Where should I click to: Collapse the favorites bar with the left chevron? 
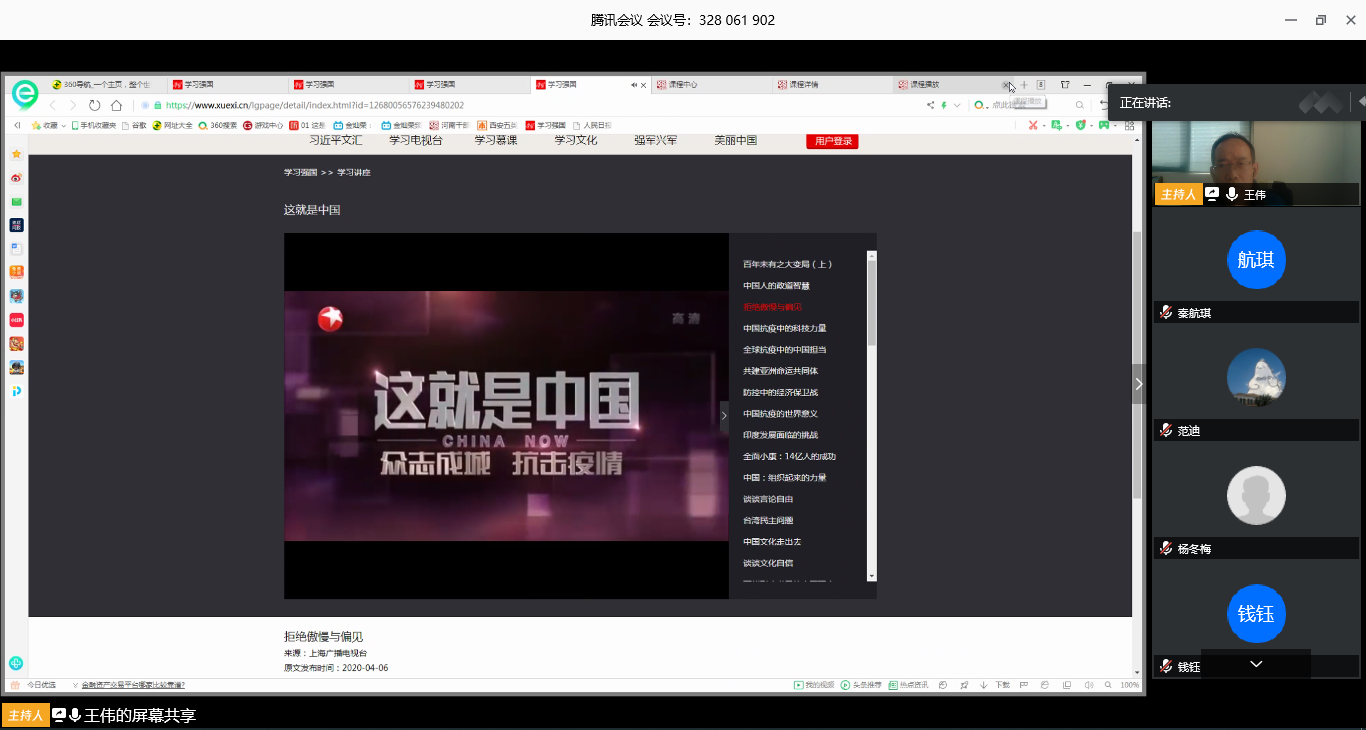point(17,125)
